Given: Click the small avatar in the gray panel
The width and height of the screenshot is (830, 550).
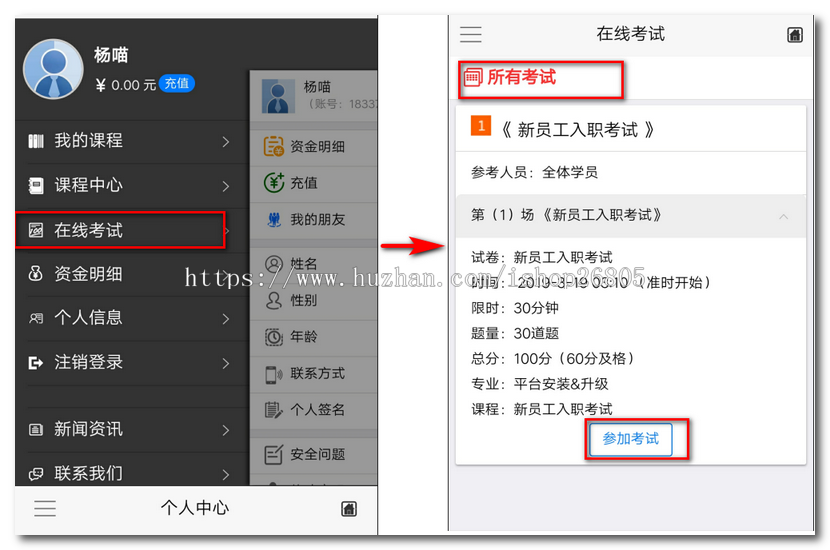Looking at the screenshot, I should [278, 96].
